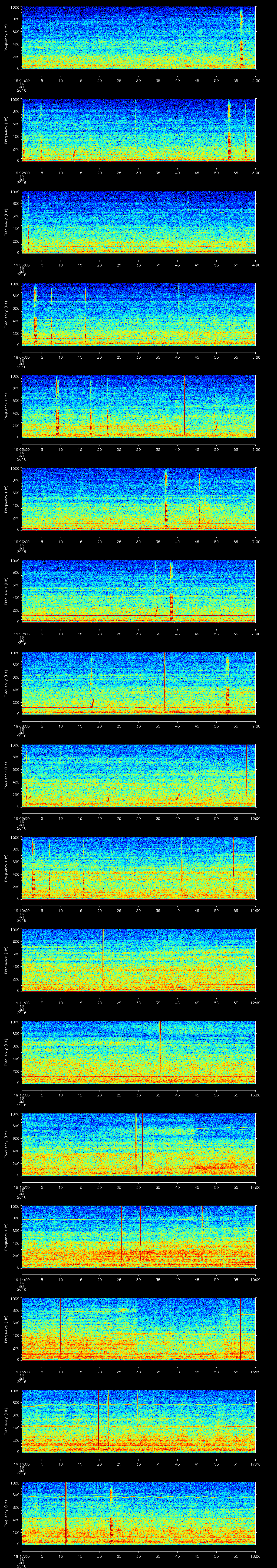Select the "14:00" end time label
The width and height of the screenshot is (277, 1568).
(255, 1187)
